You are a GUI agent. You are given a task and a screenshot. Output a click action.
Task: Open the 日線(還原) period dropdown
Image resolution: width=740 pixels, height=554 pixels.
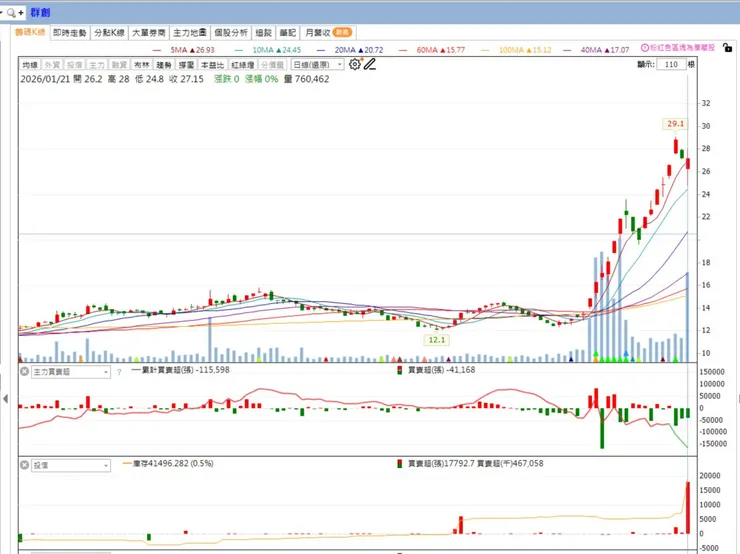pos(317,65)
